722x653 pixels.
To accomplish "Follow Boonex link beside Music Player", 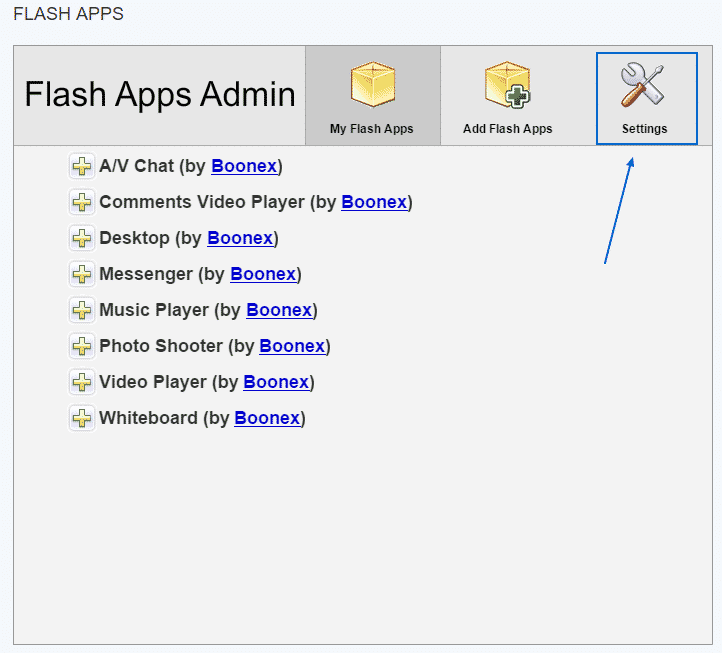I will coord(279,310).
